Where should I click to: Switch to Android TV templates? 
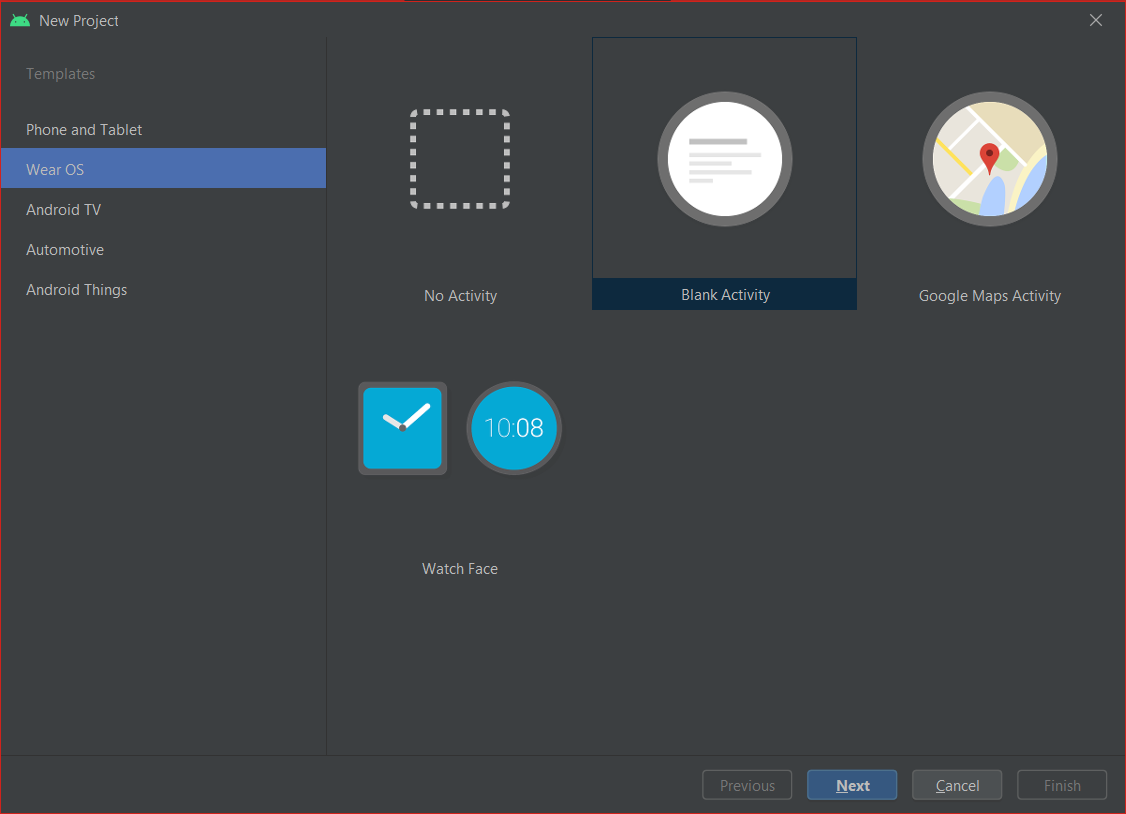click(164, 210)
